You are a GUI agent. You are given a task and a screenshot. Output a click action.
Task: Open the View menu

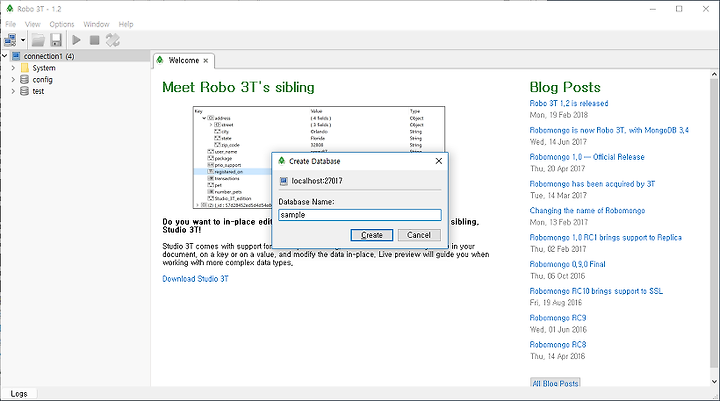coord(33,24)
